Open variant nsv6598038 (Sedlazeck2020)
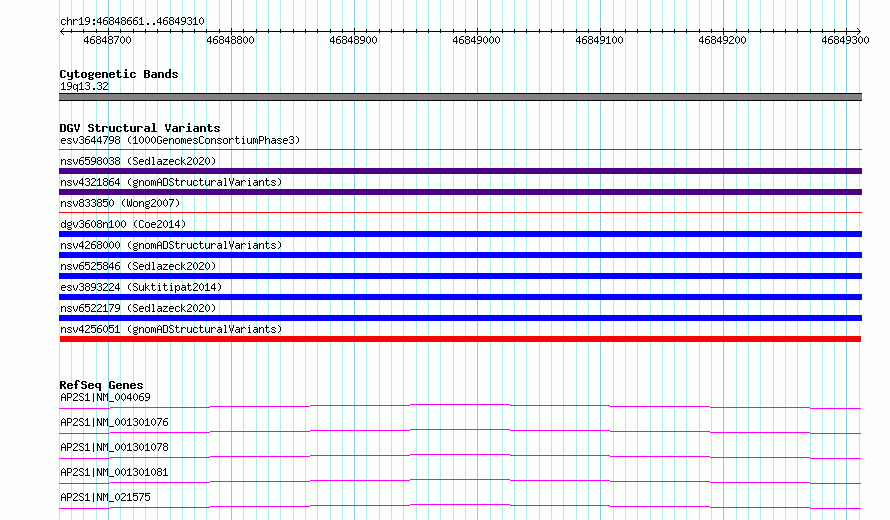This screenshot has height=520, width=890. click(x=138, y=161)
